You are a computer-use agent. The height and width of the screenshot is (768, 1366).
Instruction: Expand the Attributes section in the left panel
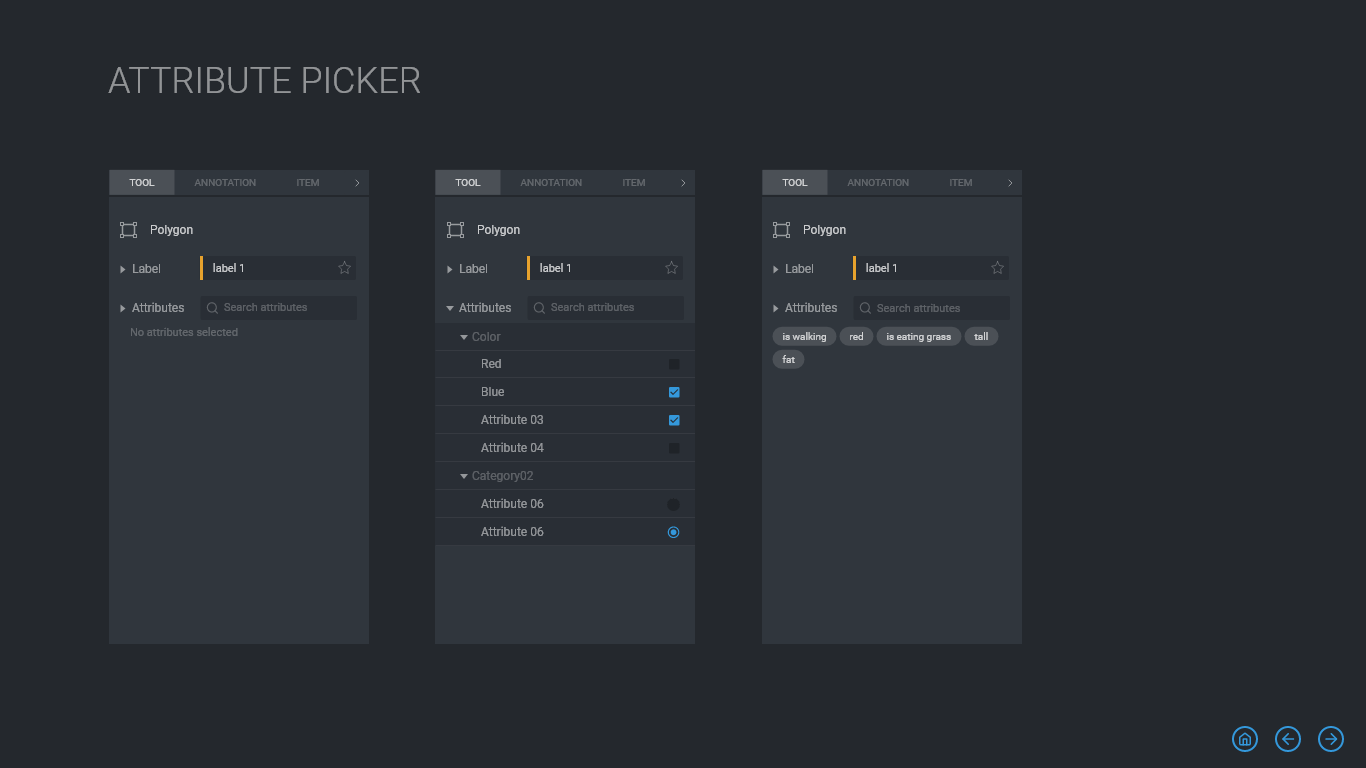coord(123,308)
